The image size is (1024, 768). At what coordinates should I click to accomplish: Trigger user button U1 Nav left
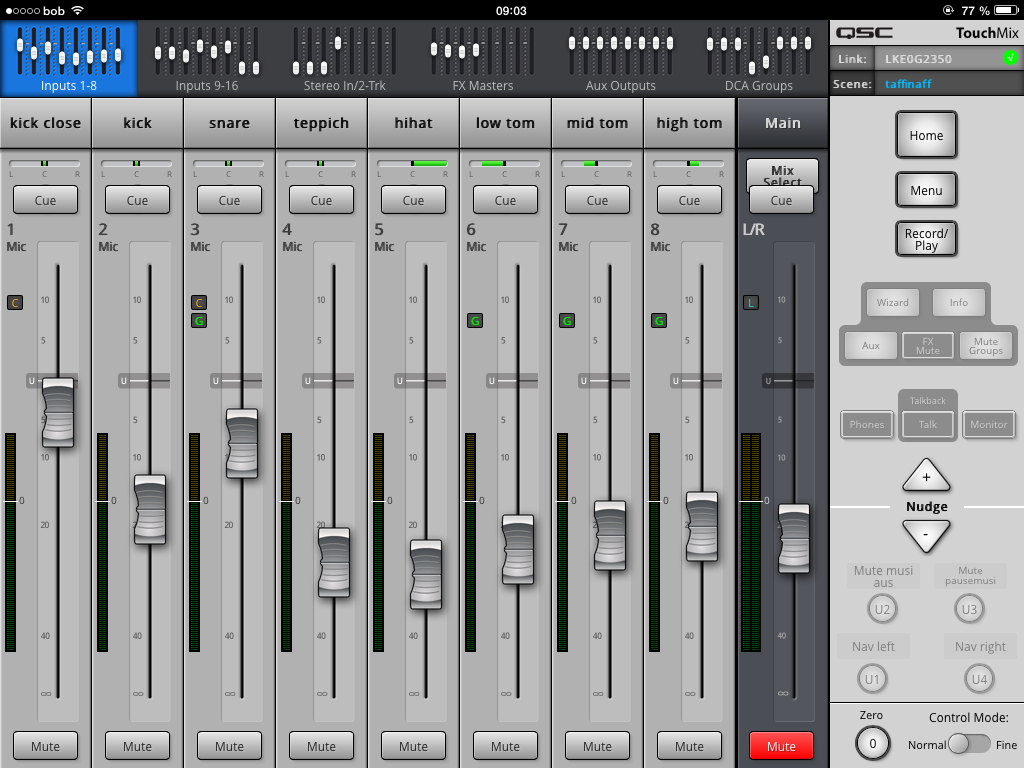[872, 679]
